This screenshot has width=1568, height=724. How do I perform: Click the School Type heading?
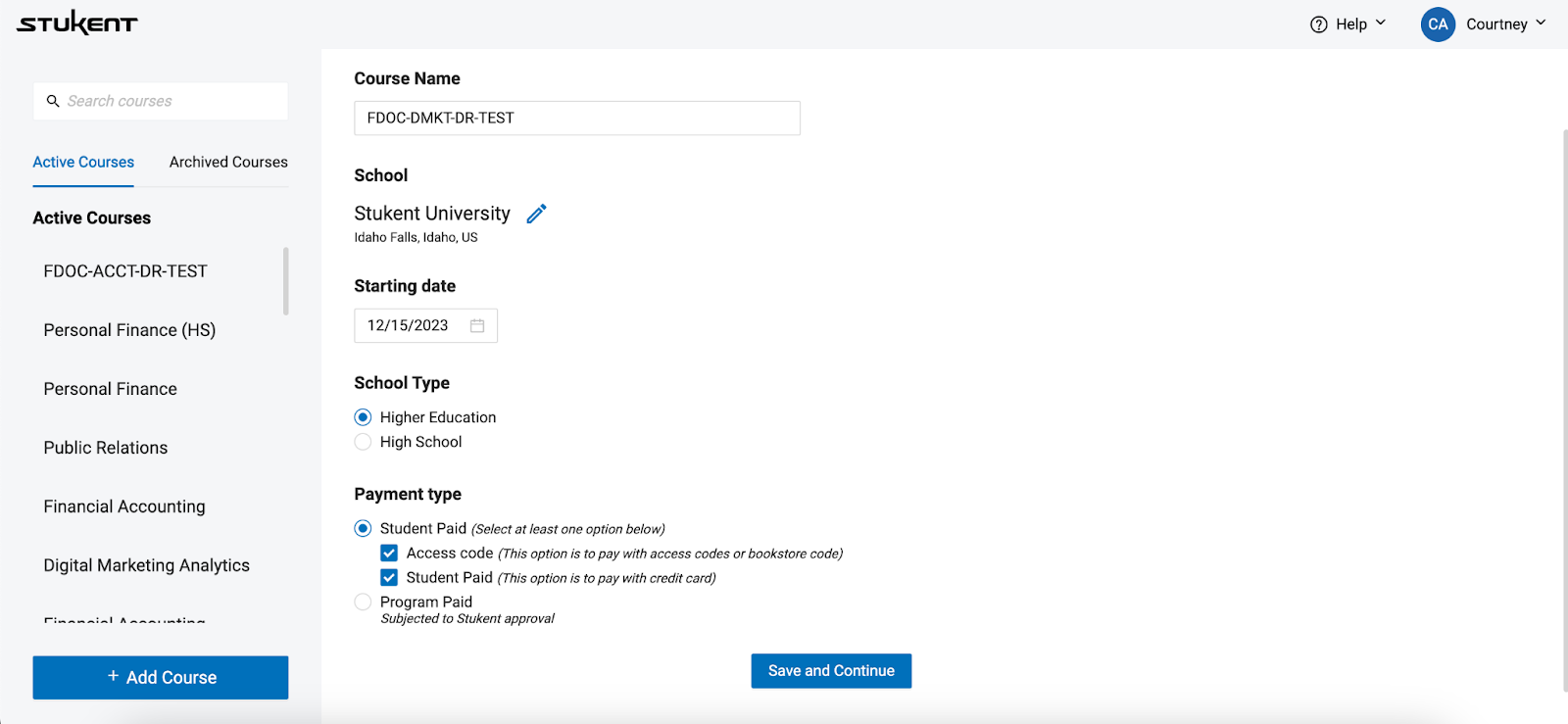pyautogui.click(x=402, y=383)
